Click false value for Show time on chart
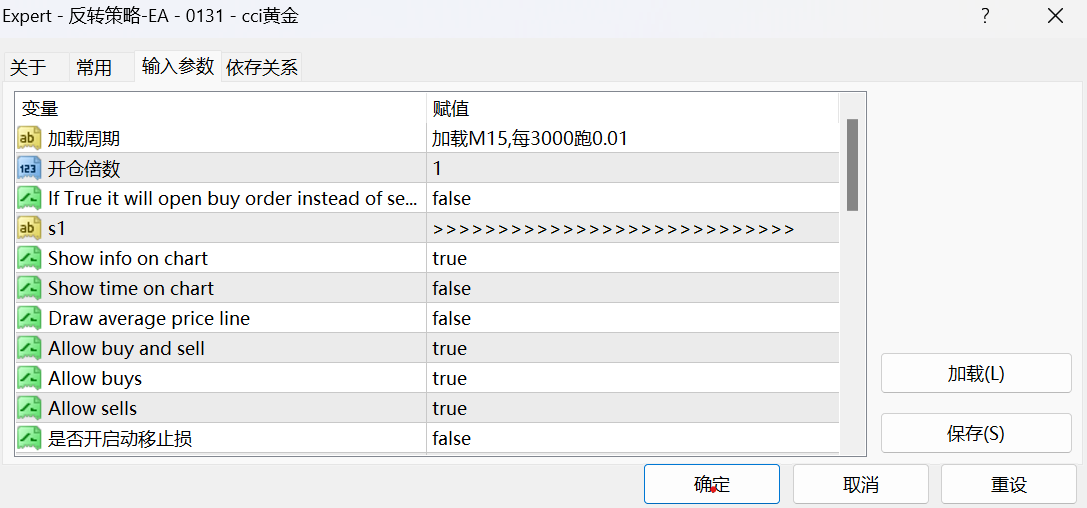The width and height of the screenshot is (1087, 508). (451, 288)
